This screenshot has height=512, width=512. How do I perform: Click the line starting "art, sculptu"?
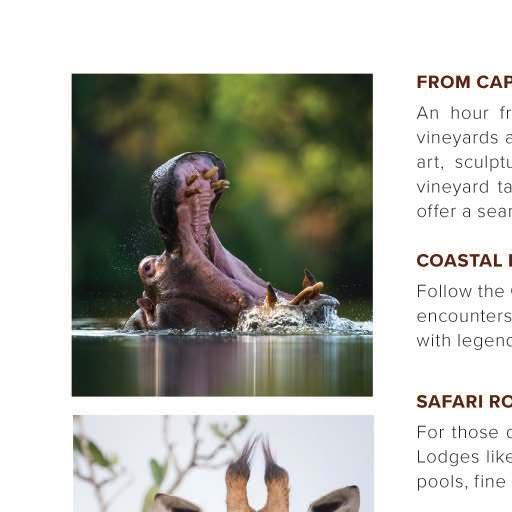[464, 162]
